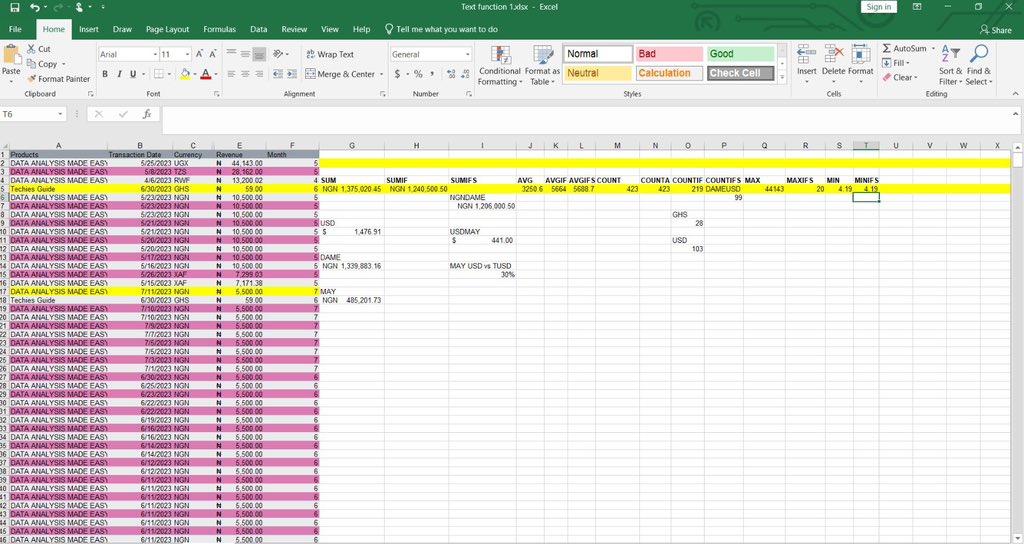
Task: Toggle Bold formatting
Action: (104, 74)
